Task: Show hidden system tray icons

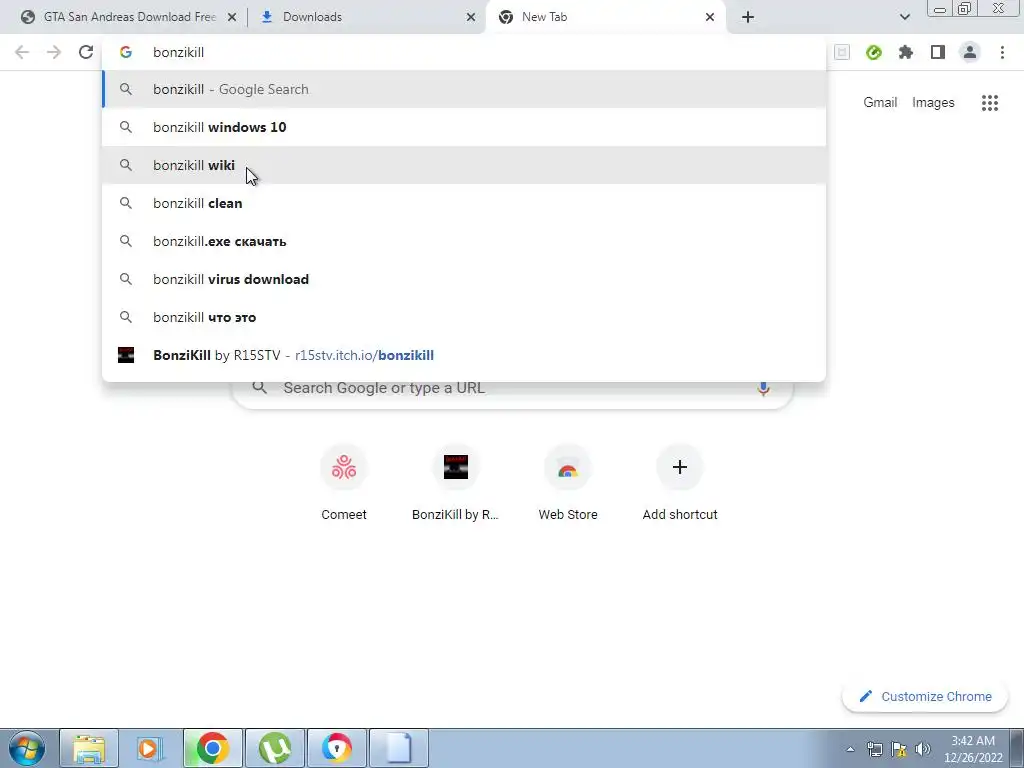Action: pos(850,749)
